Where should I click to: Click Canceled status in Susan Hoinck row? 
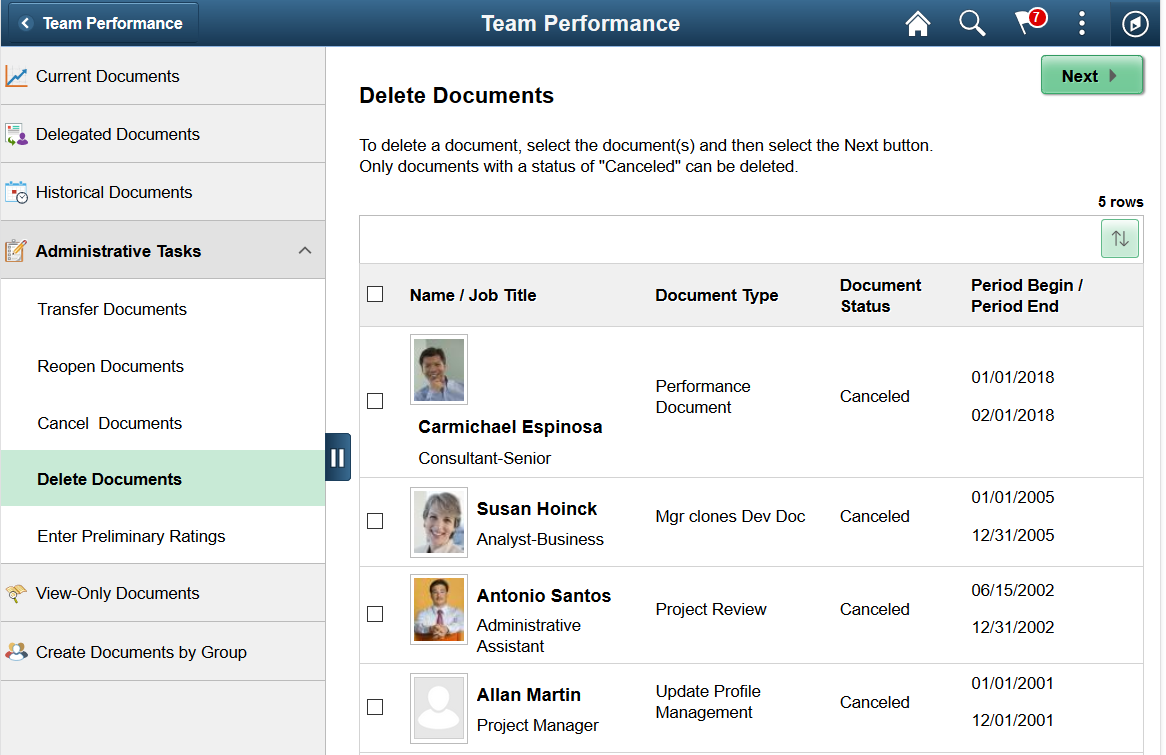(874, 516)
